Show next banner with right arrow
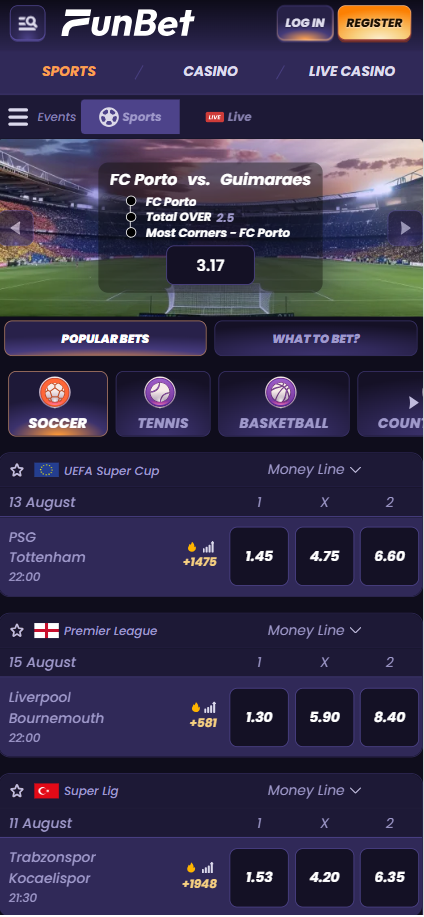This screenshot has width=424, height=917. pos(405,228)
